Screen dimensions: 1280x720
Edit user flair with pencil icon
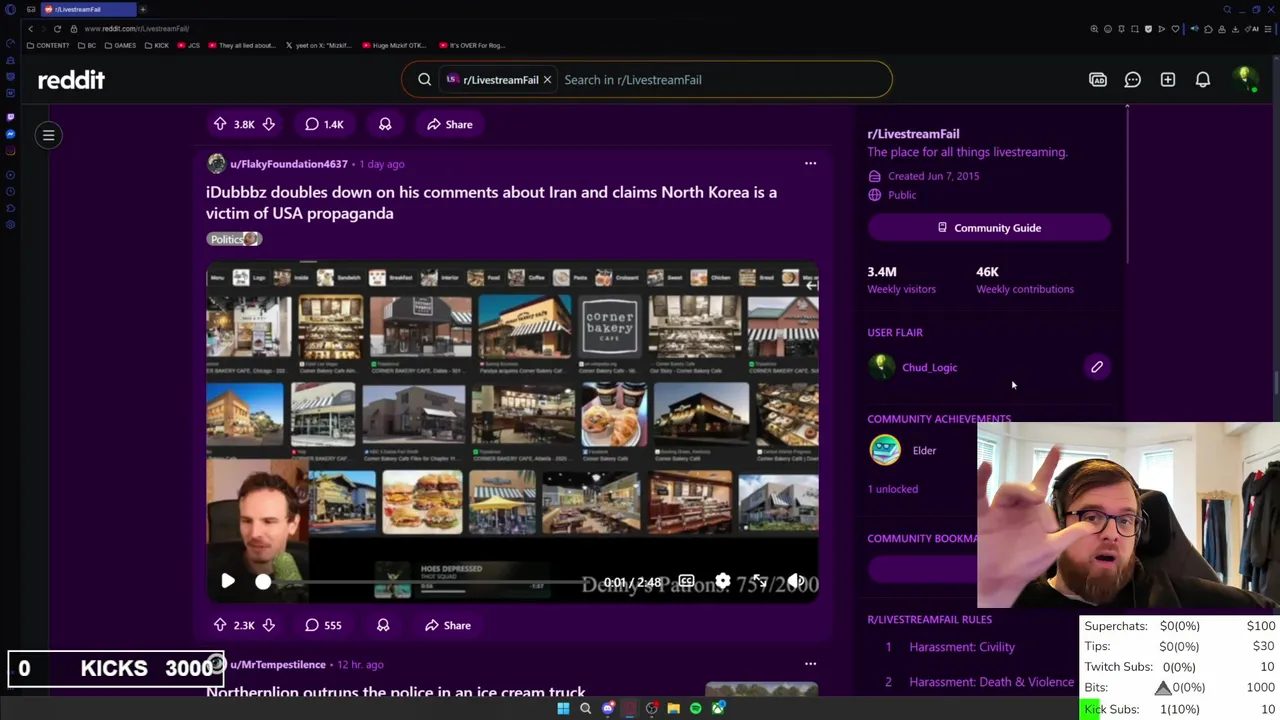[1097, 367]
